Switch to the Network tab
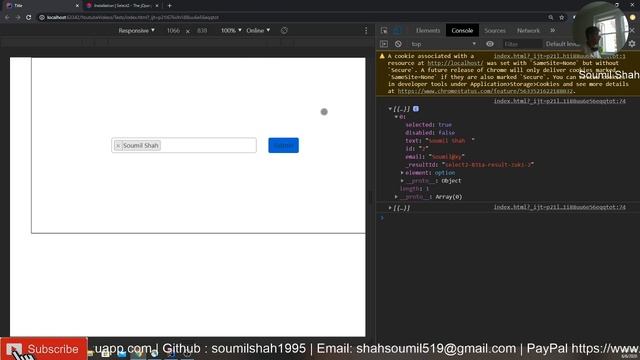Screen dimensions: 640x360 (528, 31)
